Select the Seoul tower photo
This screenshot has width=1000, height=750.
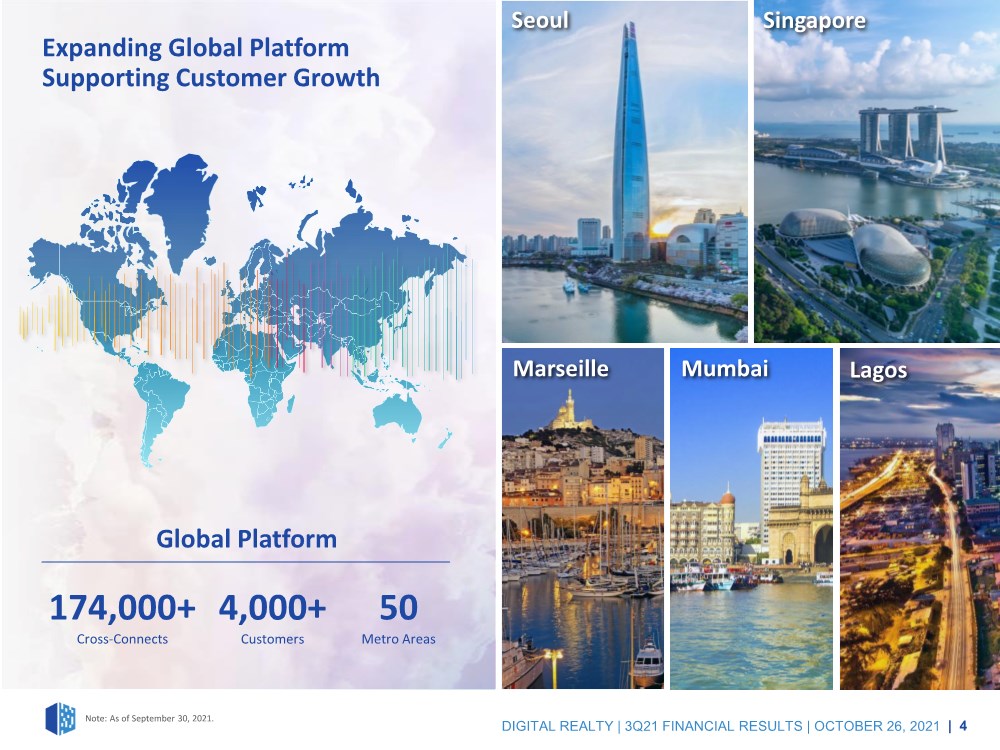pos(624,172)
